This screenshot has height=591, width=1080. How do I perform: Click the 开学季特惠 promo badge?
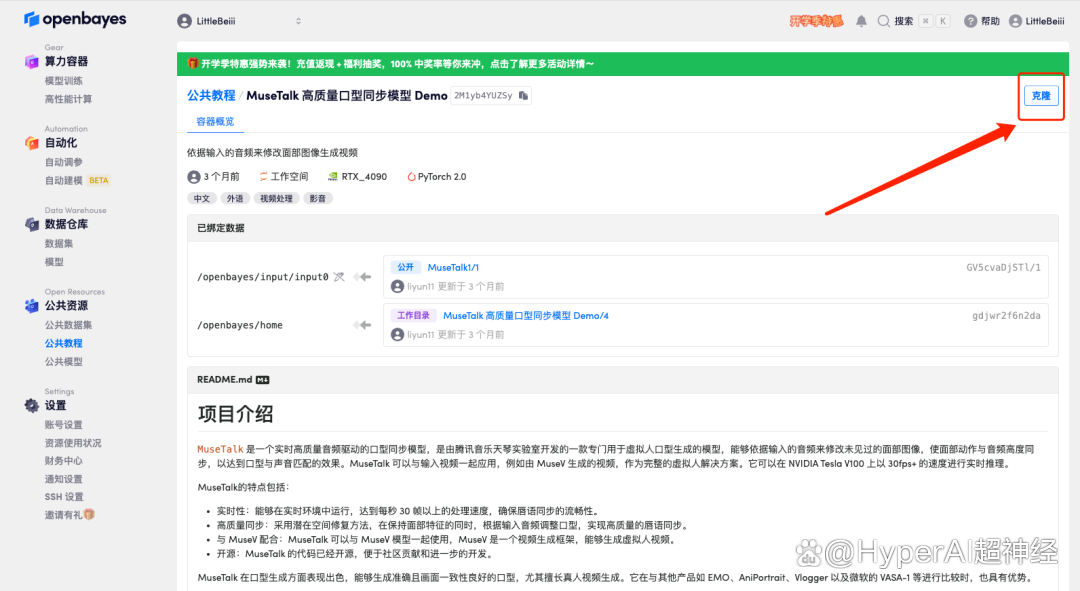[816, 21]
